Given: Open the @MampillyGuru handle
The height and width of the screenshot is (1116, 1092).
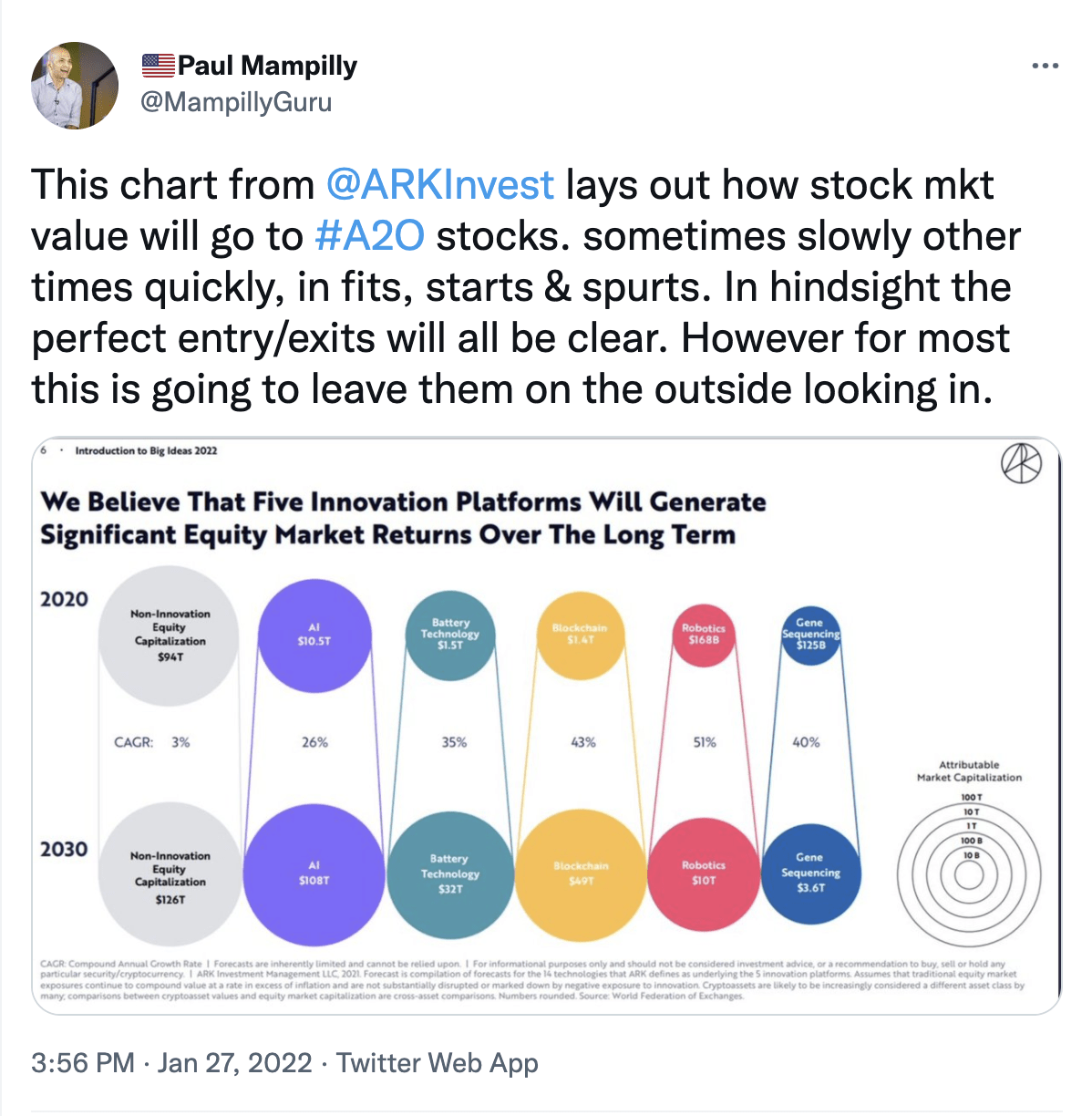Looking at the screenshot, I should (x=236, y=102).
